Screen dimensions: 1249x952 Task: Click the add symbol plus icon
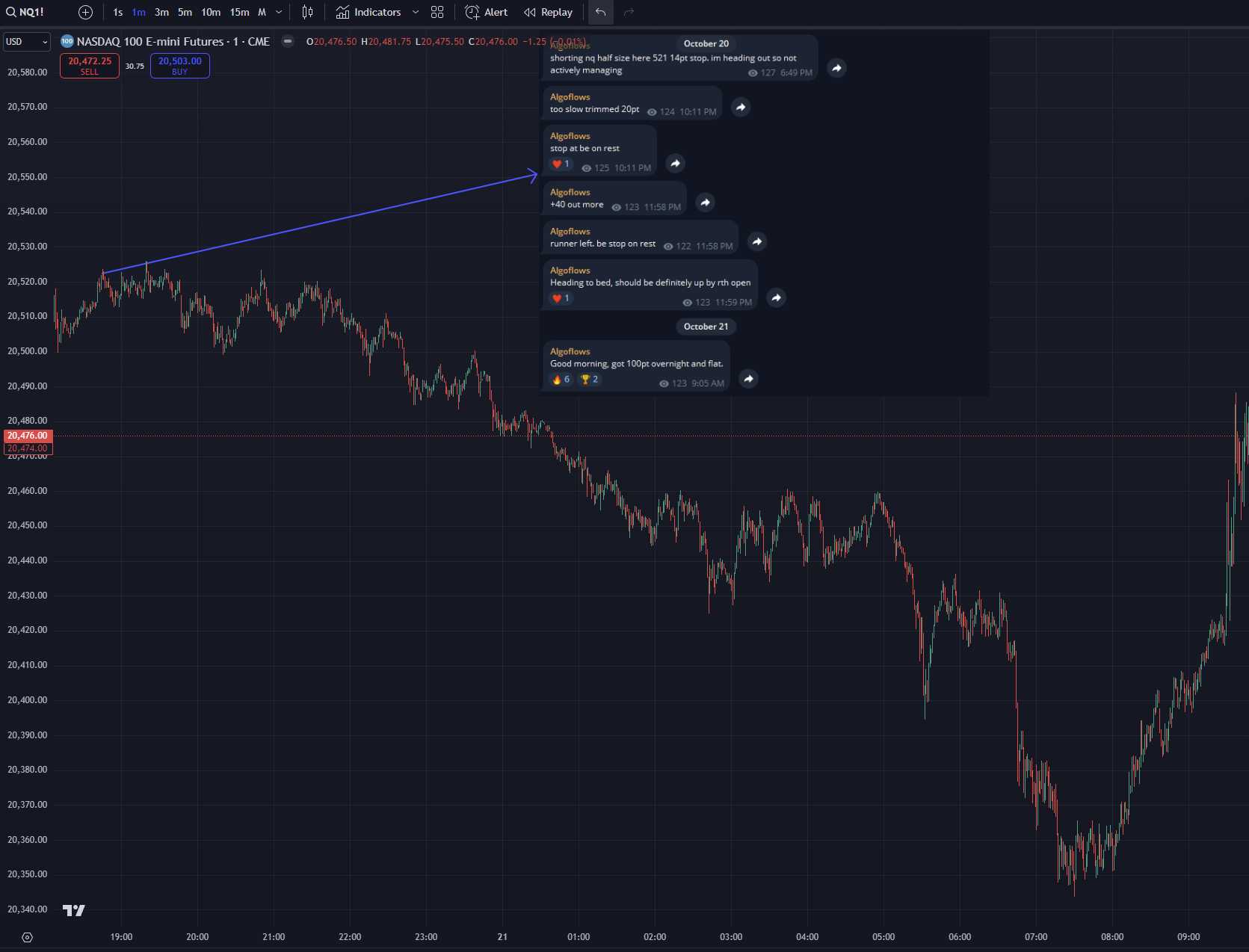click(x=86, y=12)
